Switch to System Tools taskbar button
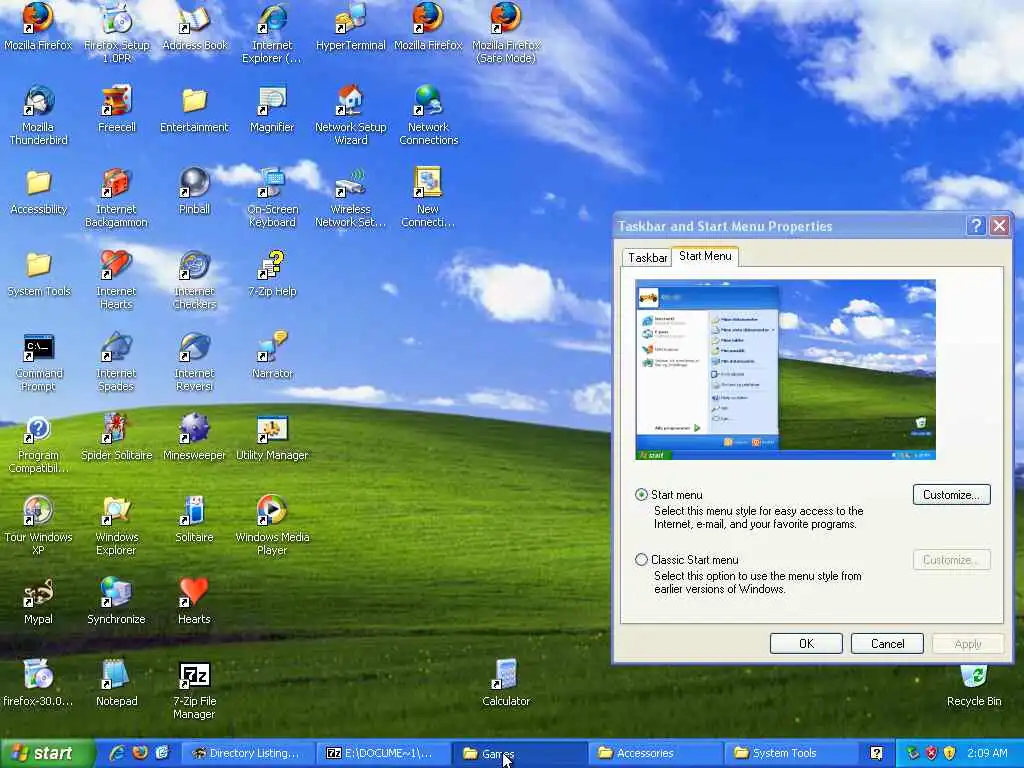Image resolution: width=1024 pixels, height=768 pixels. [791, 753]
